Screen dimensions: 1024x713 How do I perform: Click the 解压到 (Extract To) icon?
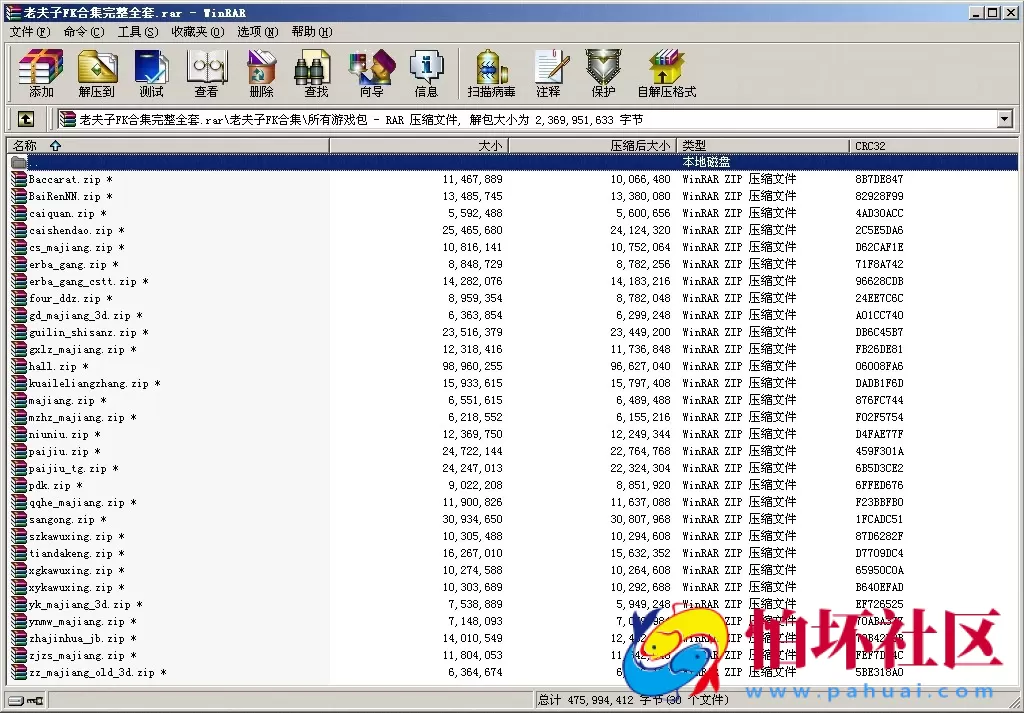95,72
